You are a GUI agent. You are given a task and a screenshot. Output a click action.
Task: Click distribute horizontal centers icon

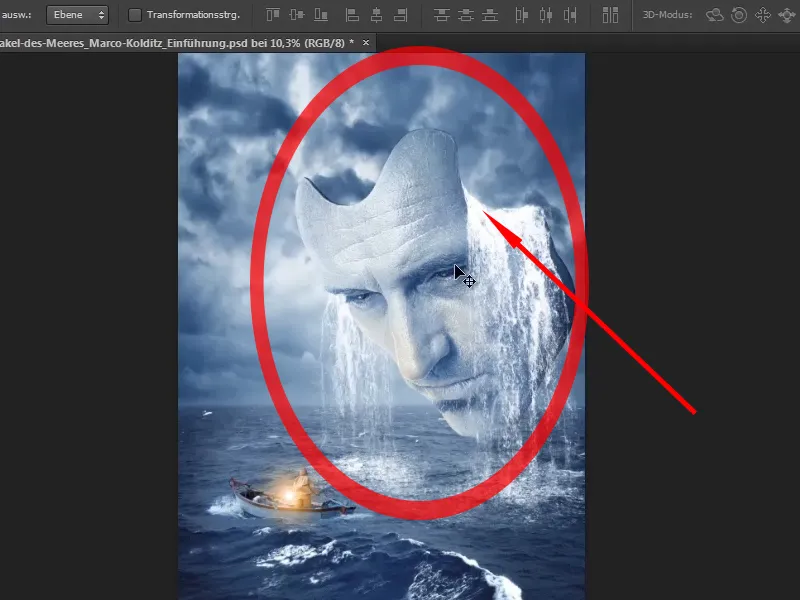coord(546,15)
